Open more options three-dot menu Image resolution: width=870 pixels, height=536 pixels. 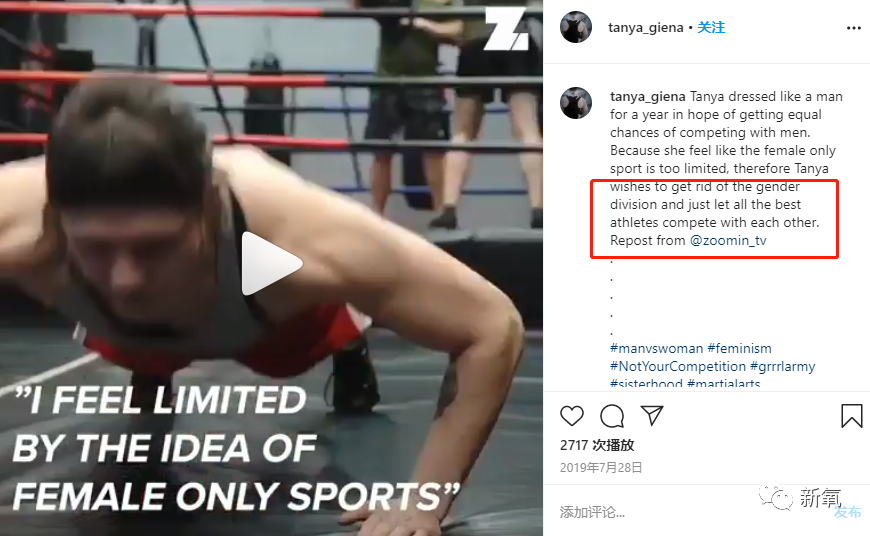pyautogui.click(x=853, y=28)
